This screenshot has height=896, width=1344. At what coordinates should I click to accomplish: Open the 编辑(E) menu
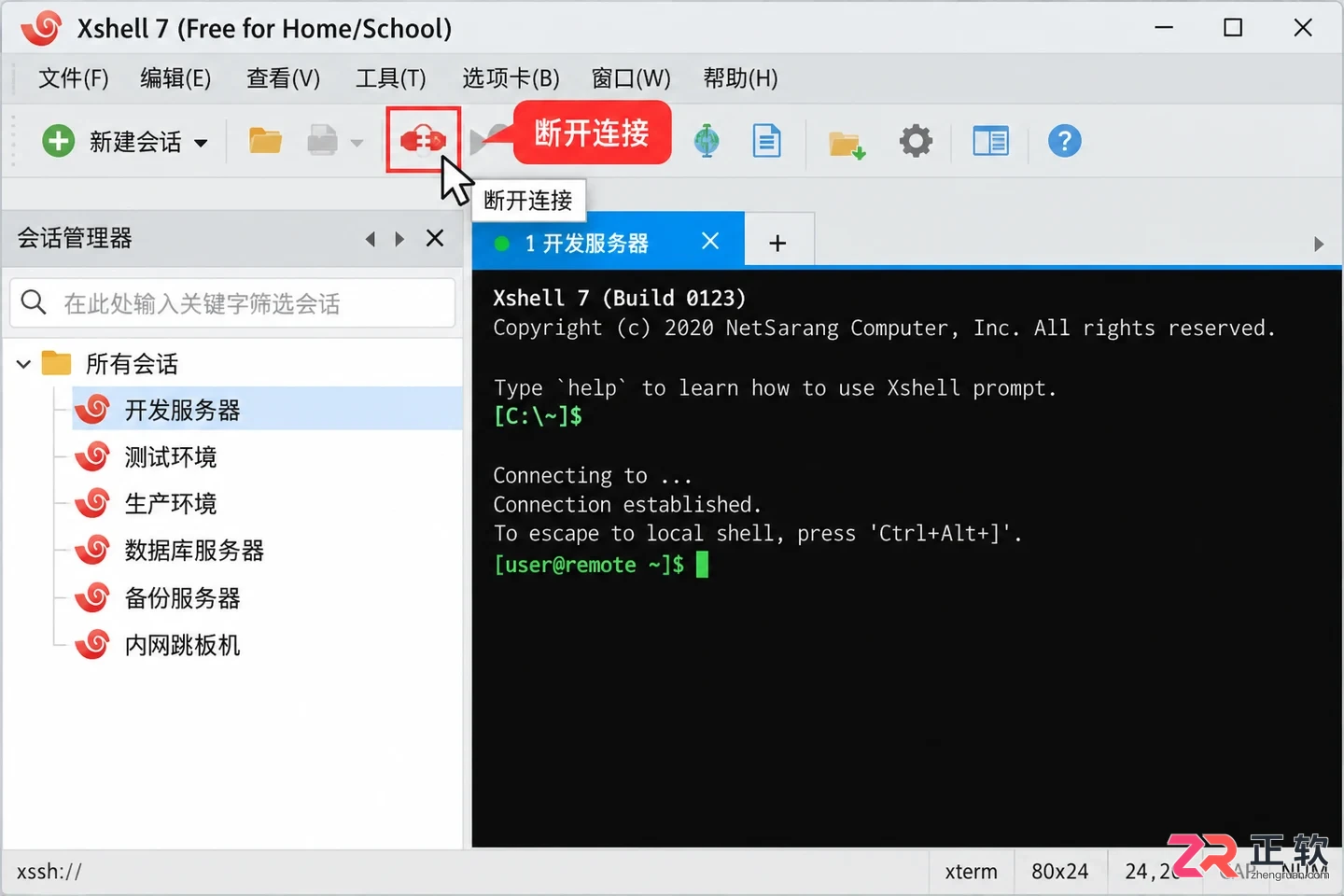click(x=175, y=78)
